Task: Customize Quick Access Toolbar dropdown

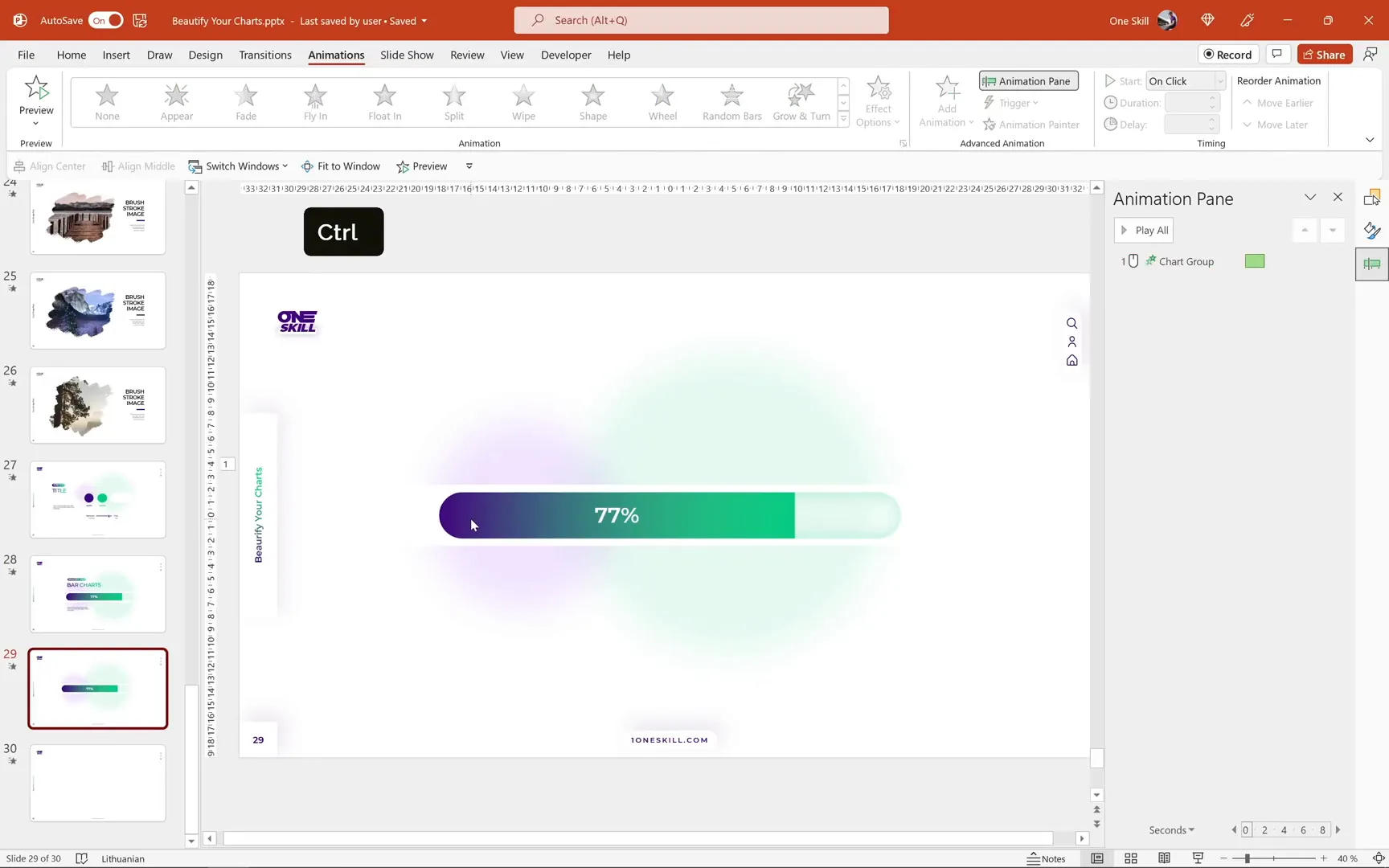Action: 469,166
